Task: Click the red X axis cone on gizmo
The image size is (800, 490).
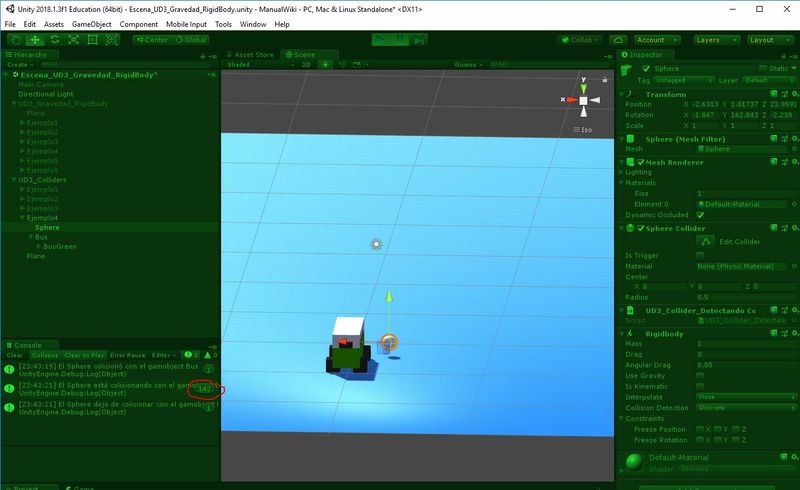Action: pos(571,100)
